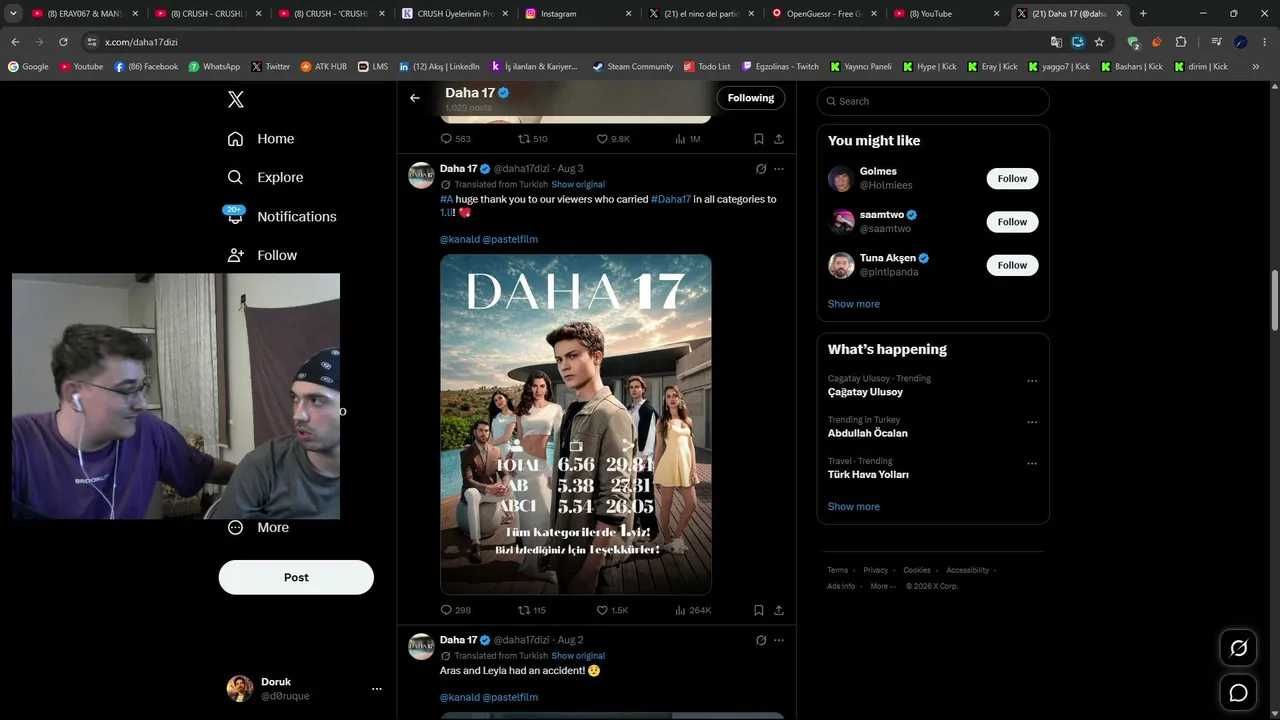The height and width of the screenshot is (720, 1280).
Task: Open the Chrome three-dot menu
Action: coord(1263,42)
